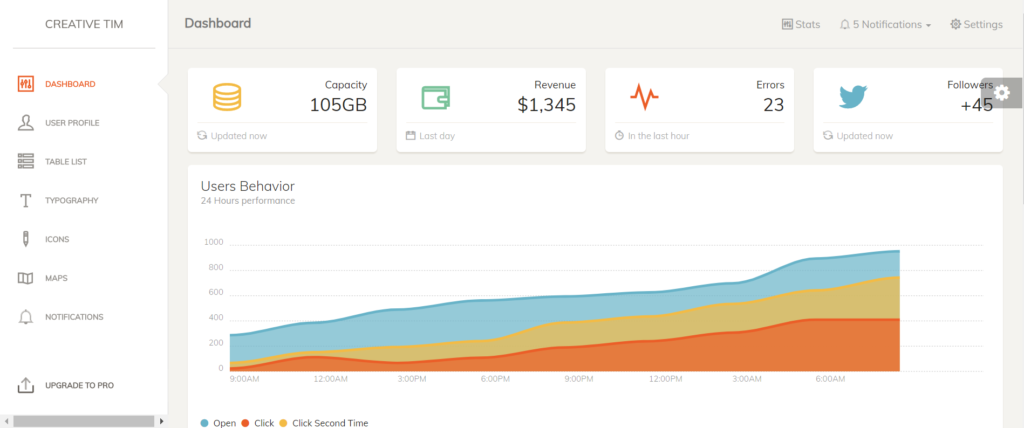Image resolution: width=1024 pixels, height=428 pixels.
Task: Click the 3:00PM axis label
Action: (x=411, y=379)
